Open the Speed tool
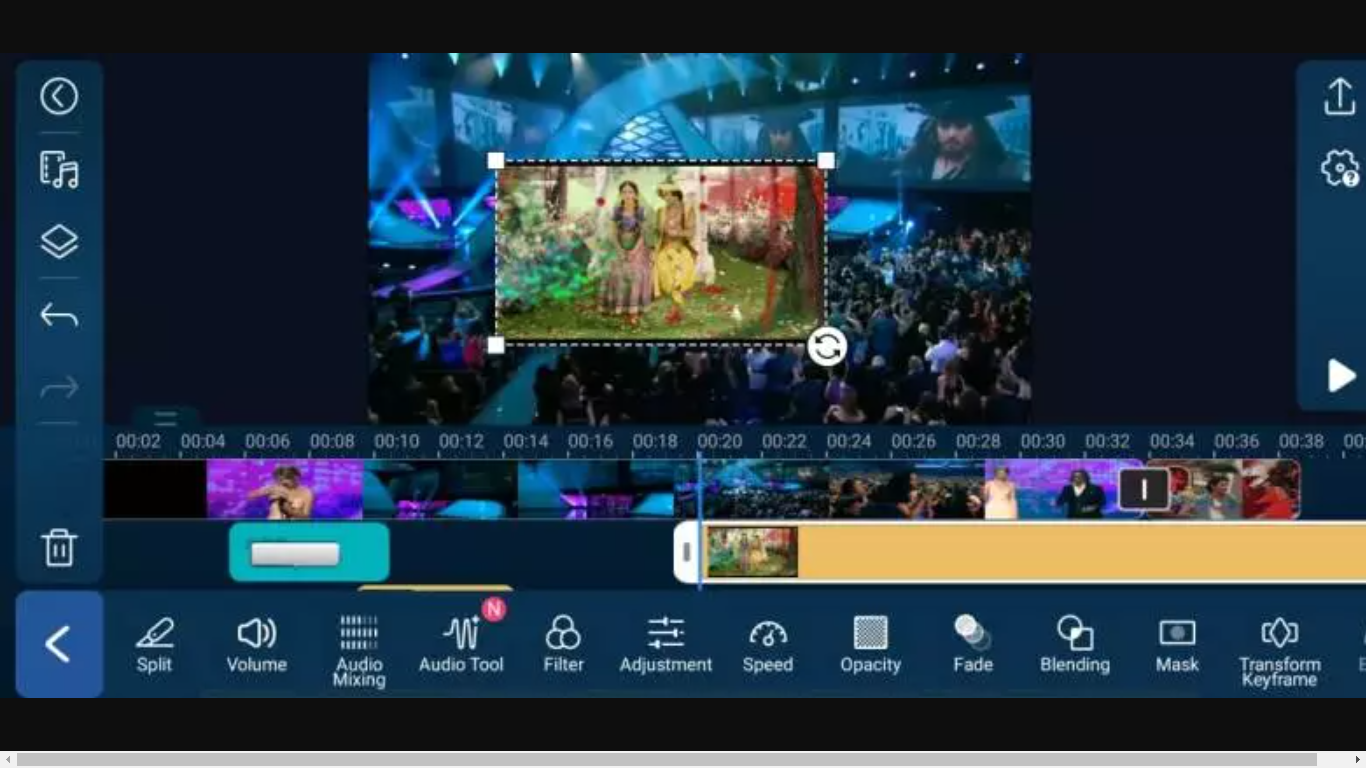The image size is (1366, 768). point(768,646)
